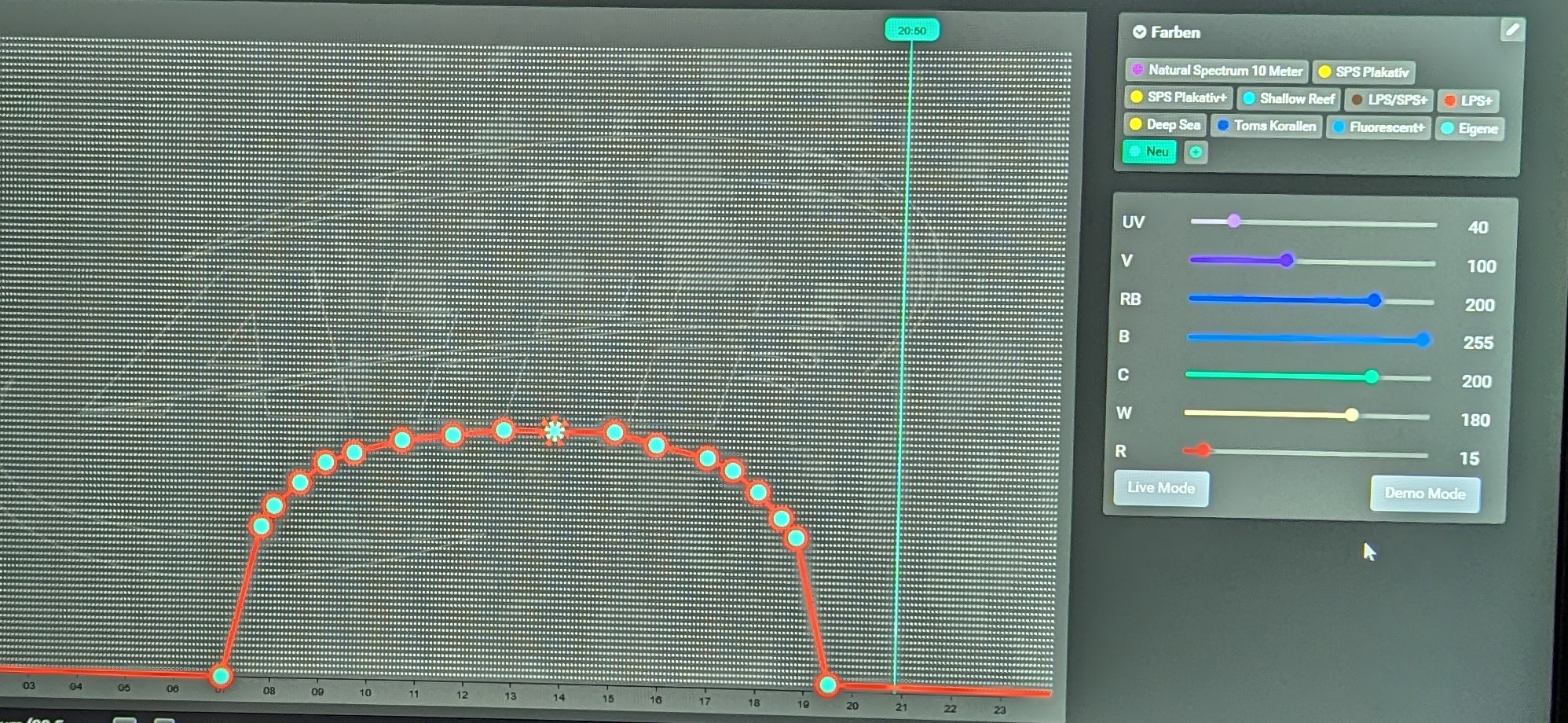Click the RB royal blue slider handle
1568x723 pixels.
click(x=1374, y=300)
